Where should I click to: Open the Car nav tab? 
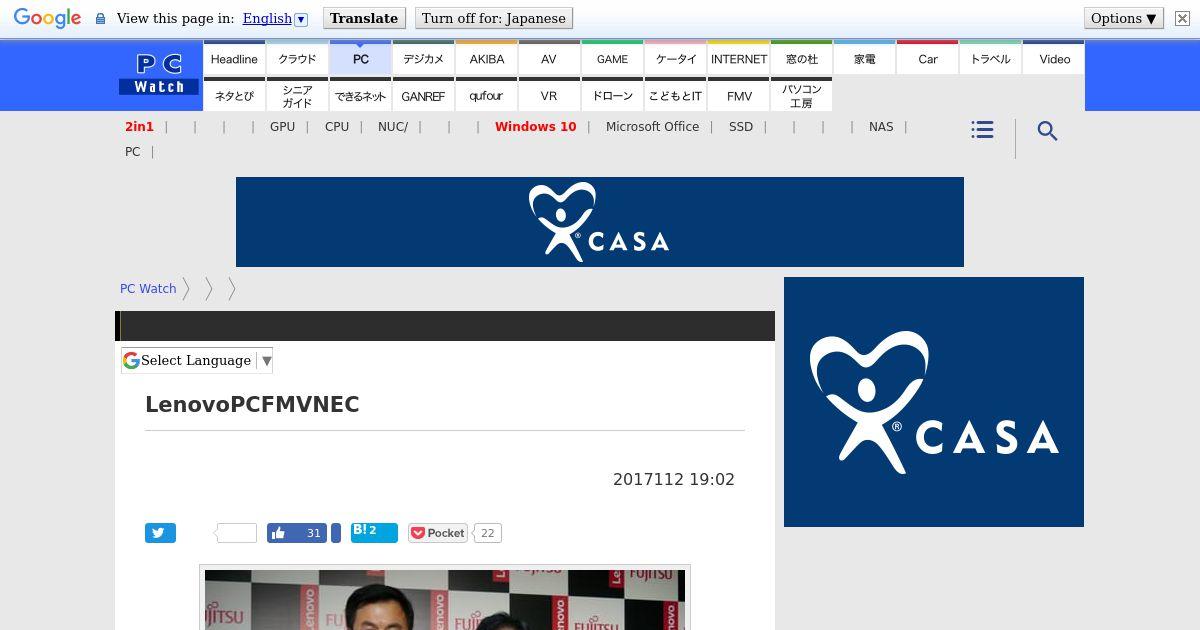(x=927, y=58)
